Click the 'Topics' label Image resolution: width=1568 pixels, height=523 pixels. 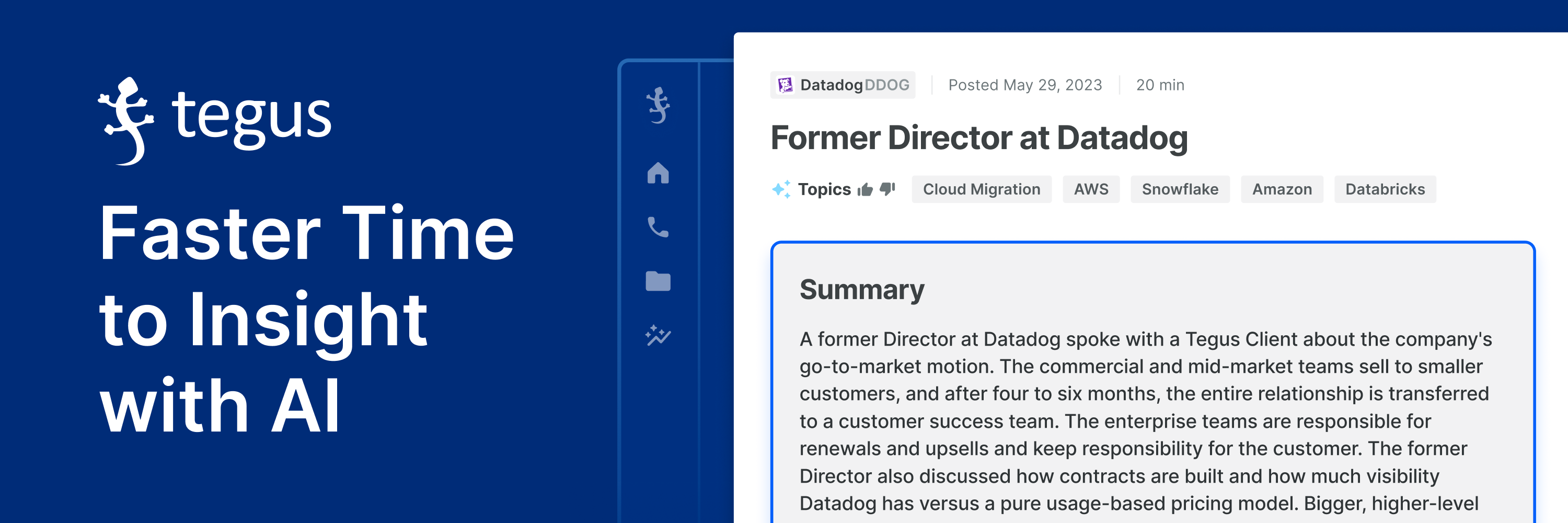click(x=824, y=189)
